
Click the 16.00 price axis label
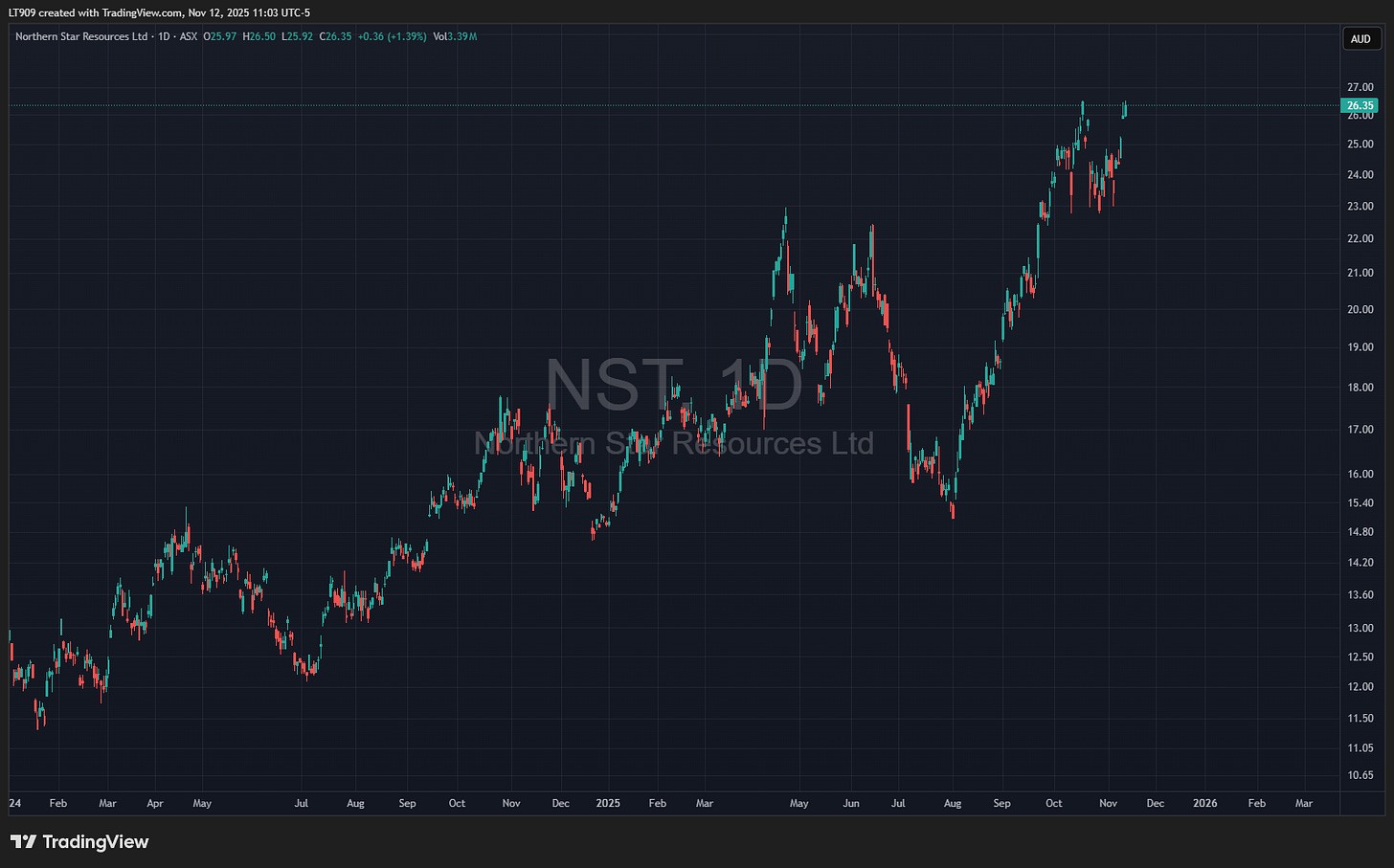point(1360,475)
